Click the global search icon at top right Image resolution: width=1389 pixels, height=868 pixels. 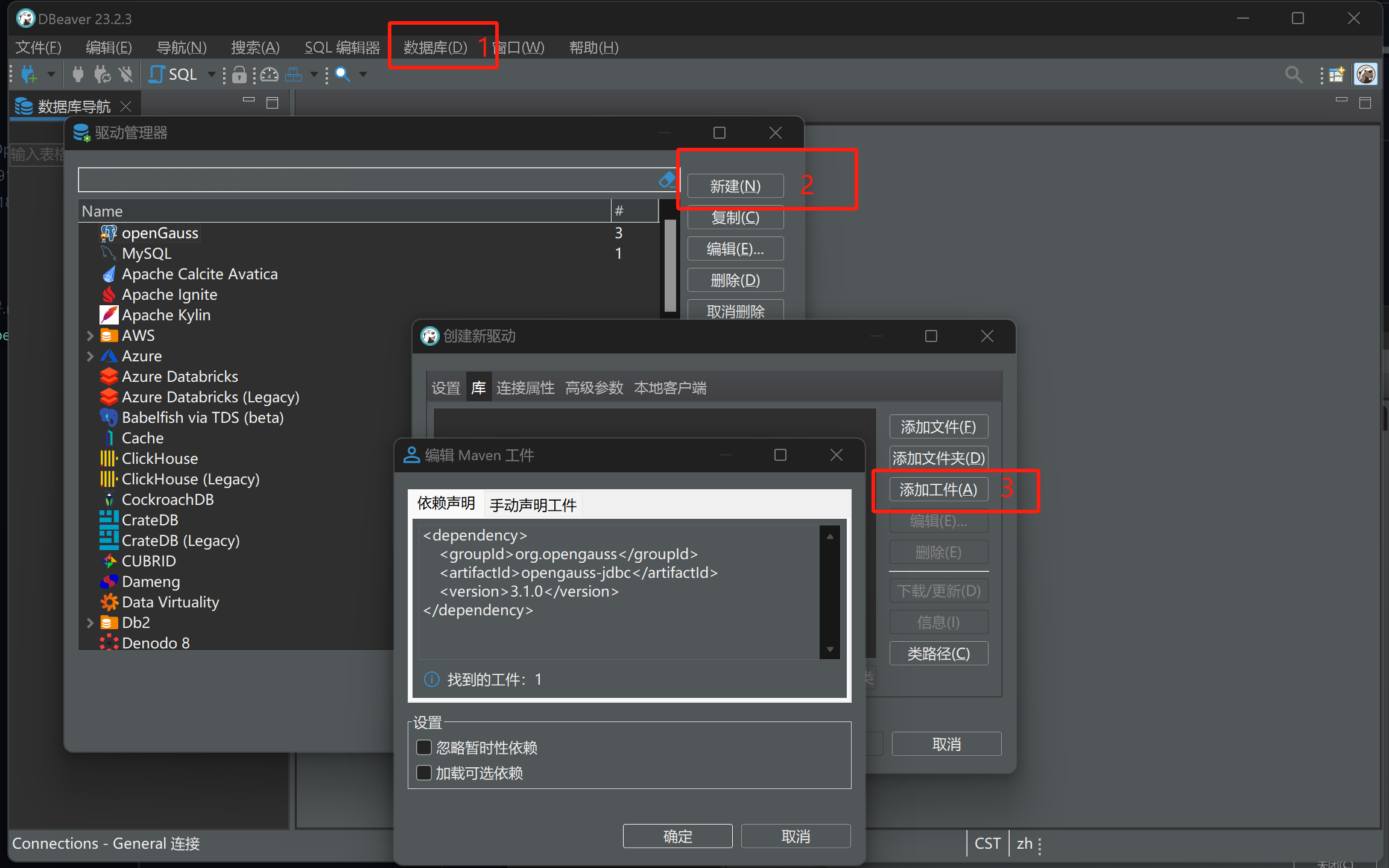click(x=1293, y=75)
